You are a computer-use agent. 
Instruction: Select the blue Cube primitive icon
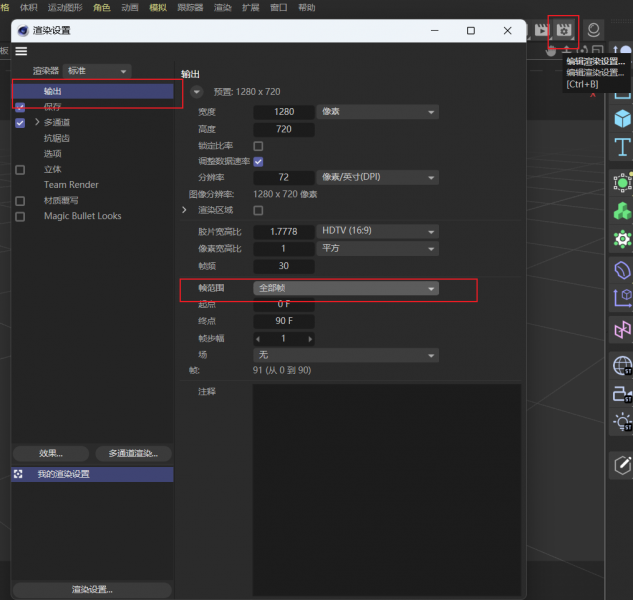point(623,119)
